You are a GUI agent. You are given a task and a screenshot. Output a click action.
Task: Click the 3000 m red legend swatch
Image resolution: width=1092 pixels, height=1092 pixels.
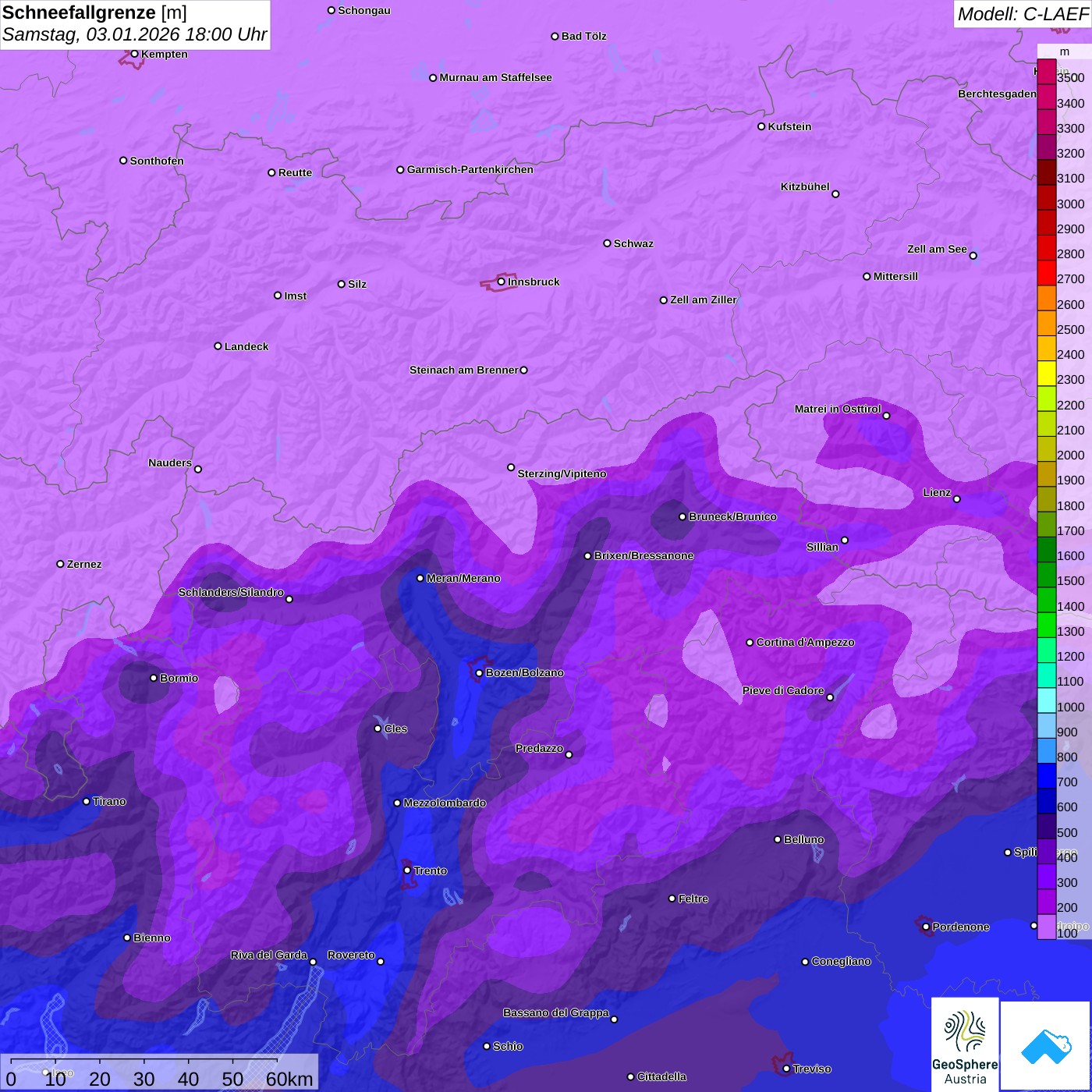1046,197
